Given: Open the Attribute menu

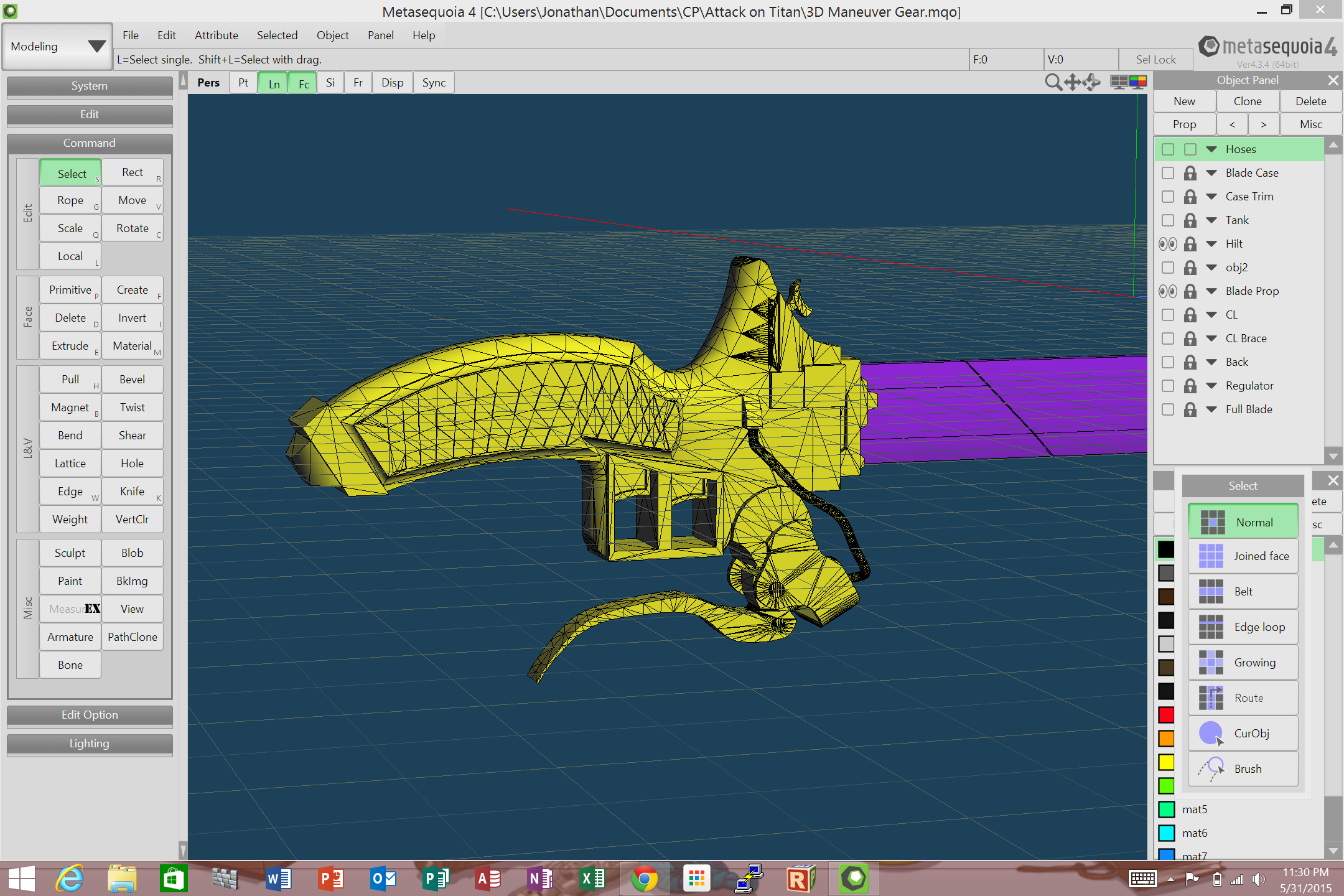Looking at the screenshot, I should 217,35.
